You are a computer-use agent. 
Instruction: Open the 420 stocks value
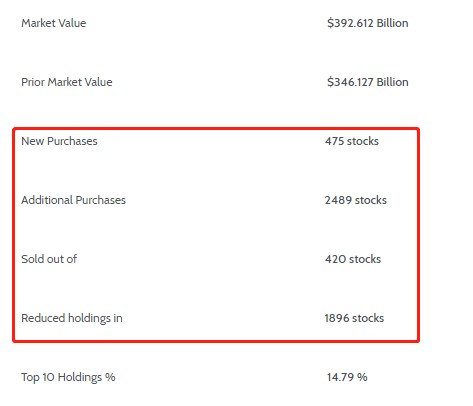click(353, 259)
